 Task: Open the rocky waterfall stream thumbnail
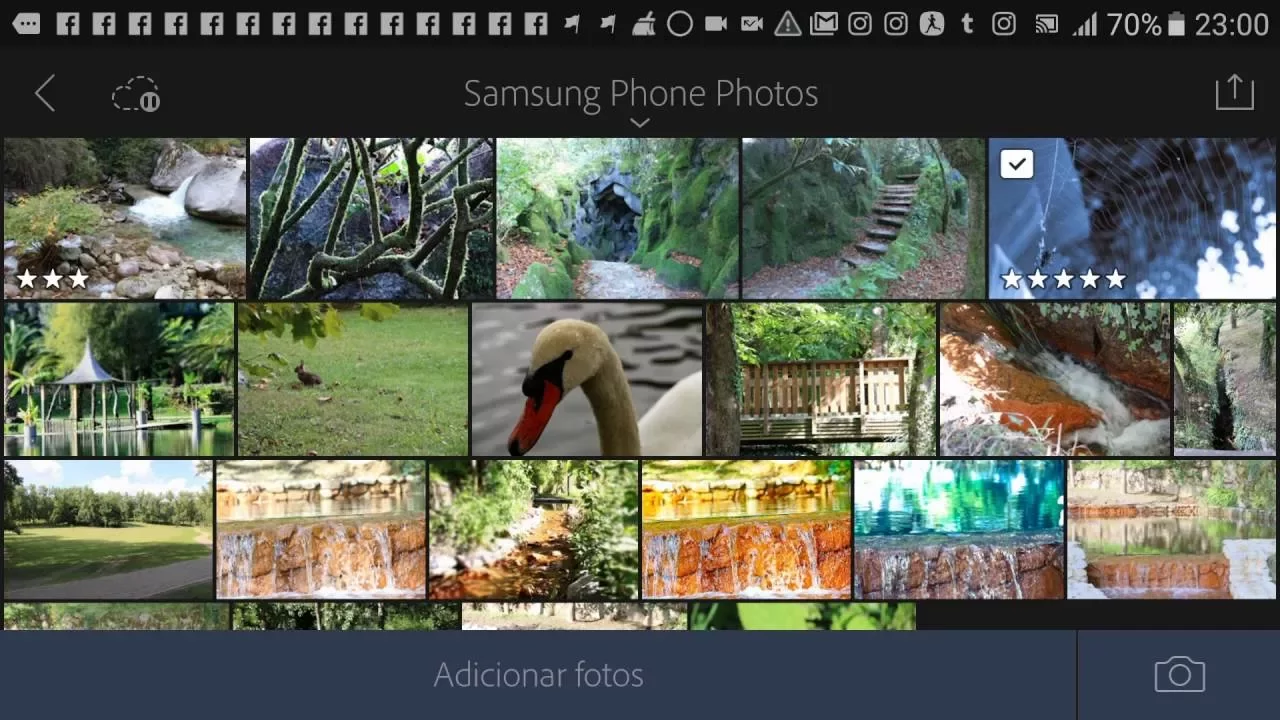click(125, 218)
